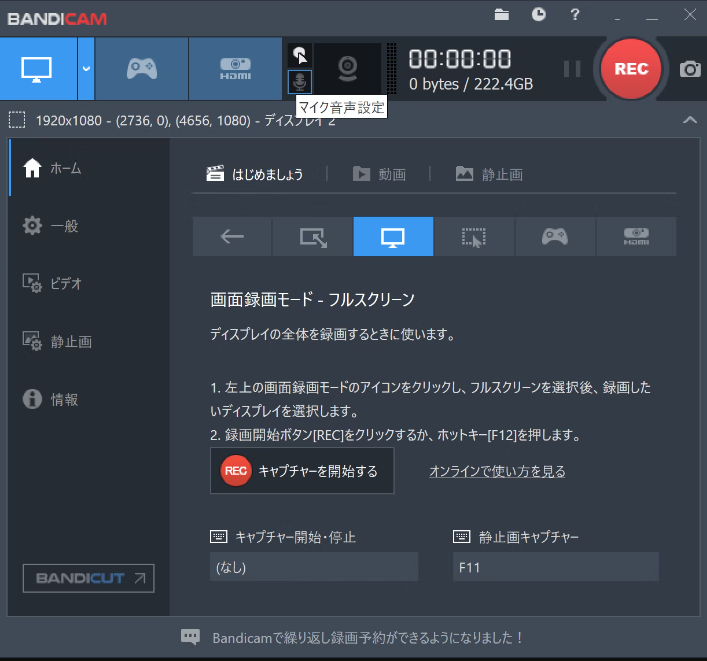
Task: Open the ビデオ settings tab
Action: point(66,283)
